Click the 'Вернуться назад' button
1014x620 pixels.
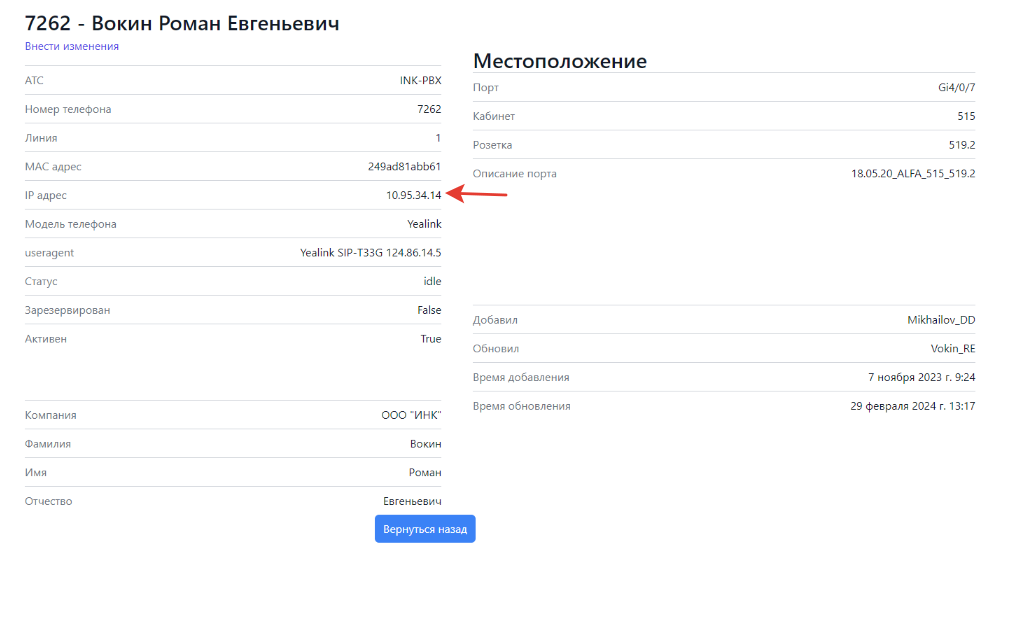[x=425, y=529]
